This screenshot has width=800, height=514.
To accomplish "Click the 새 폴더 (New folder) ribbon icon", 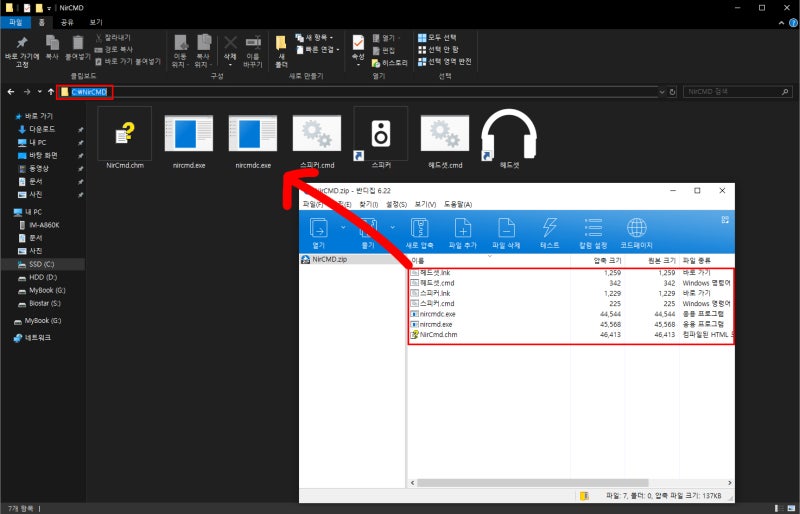I will coord(281,49).
